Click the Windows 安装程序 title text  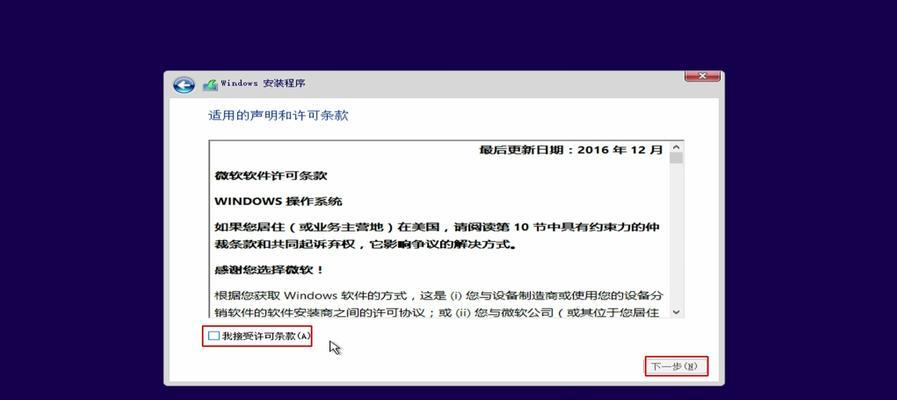coord(263,84)
